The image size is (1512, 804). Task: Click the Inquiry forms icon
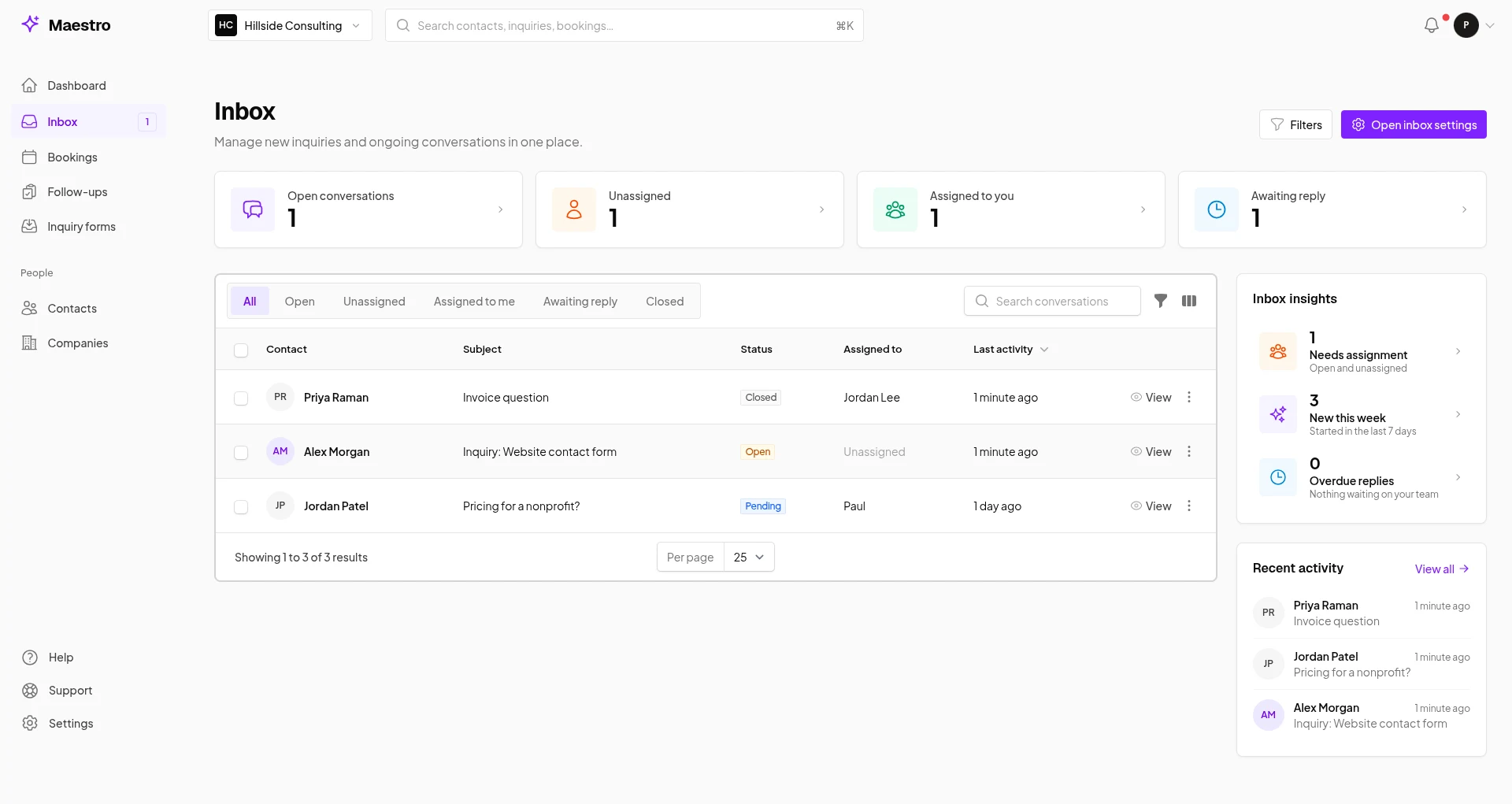pos(30,226)
